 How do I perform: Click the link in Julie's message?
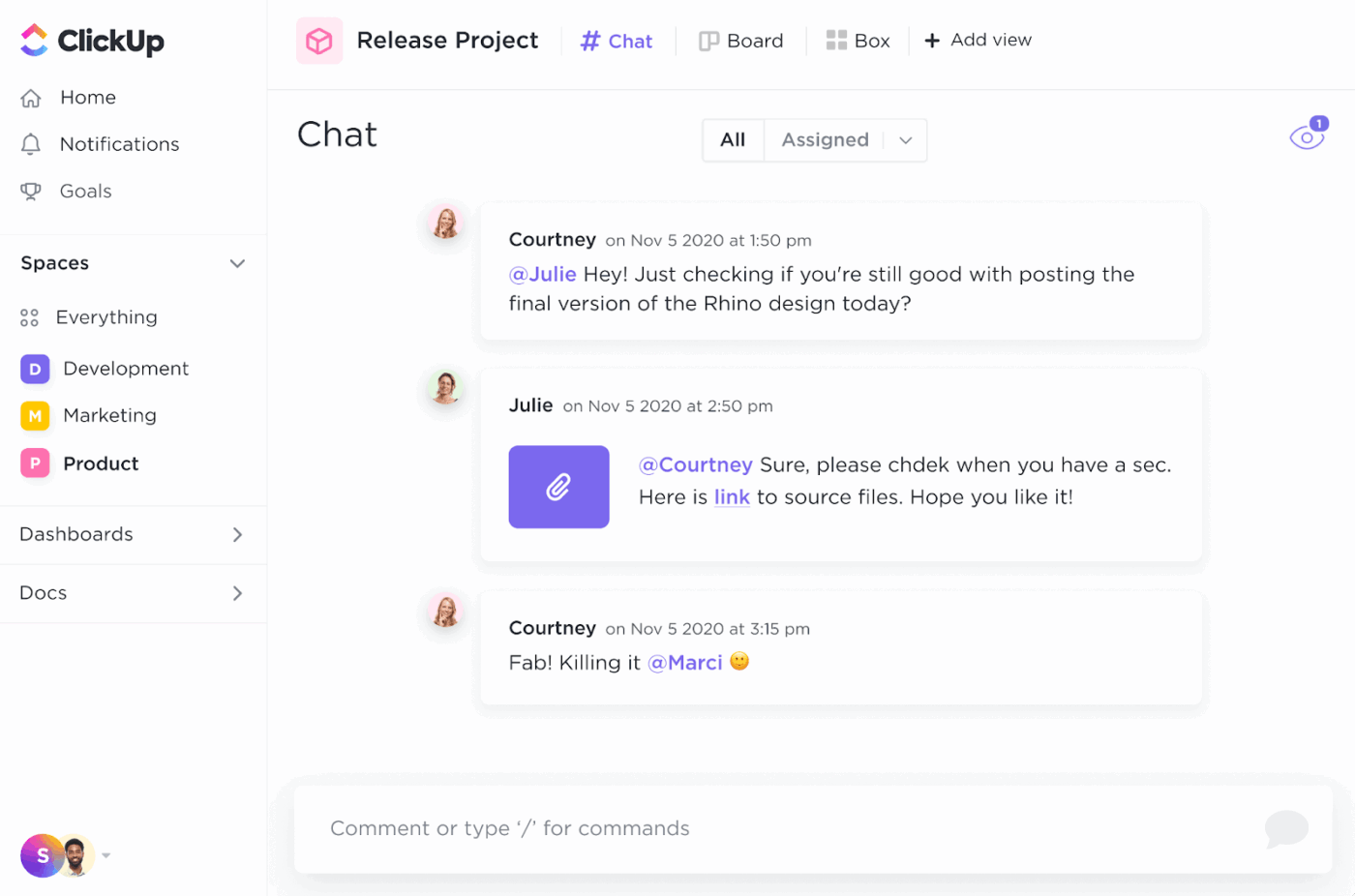pyautogui.click(x=732, y=496)
